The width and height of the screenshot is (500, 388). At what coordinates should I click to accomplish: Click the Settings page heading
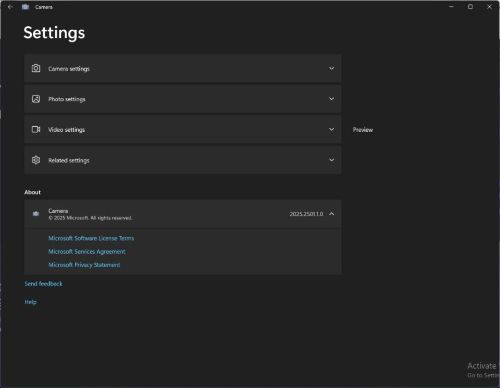[54, 33]
